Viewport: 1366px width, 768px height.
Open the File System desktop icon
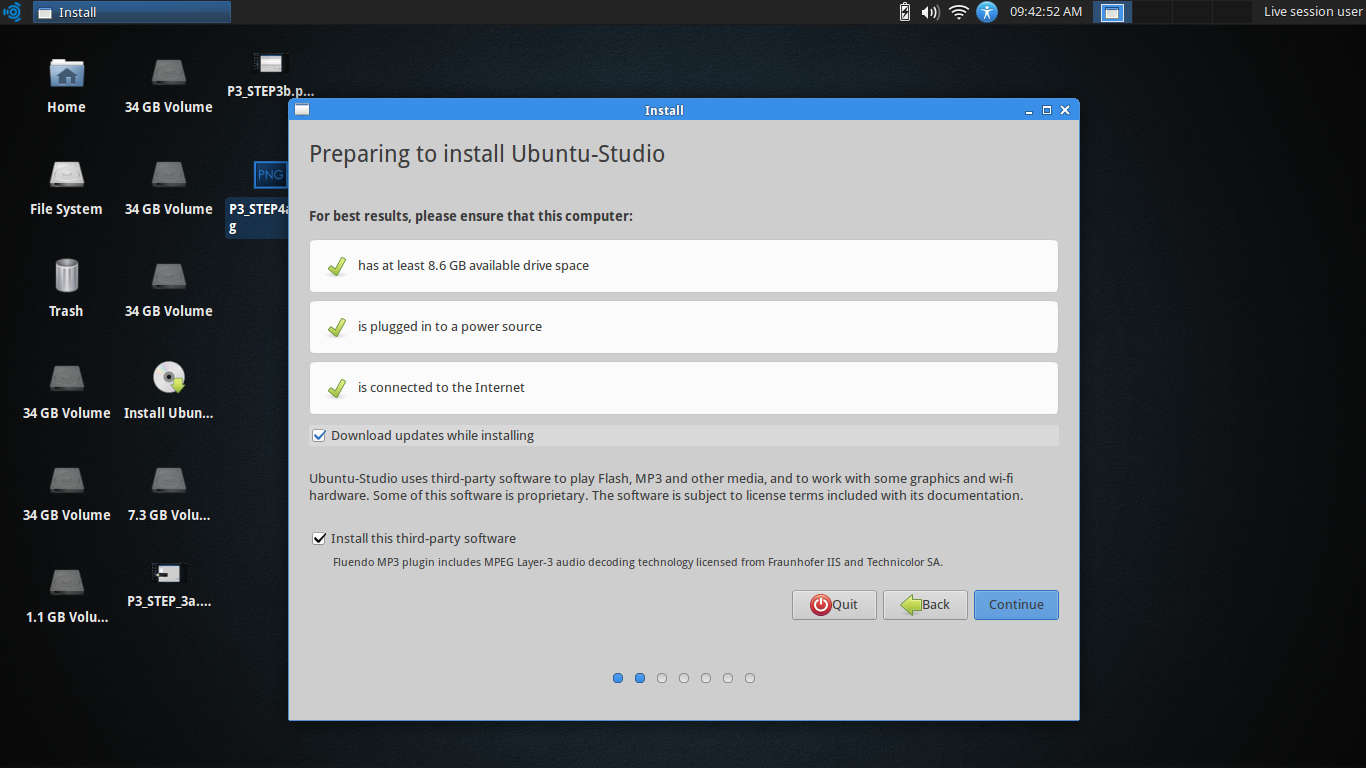coord(66,176)
